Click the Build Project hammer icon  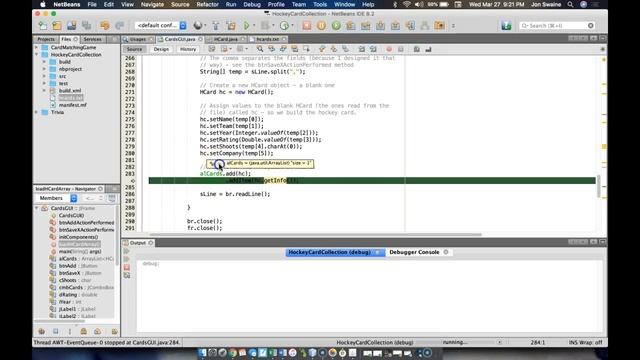216,26
